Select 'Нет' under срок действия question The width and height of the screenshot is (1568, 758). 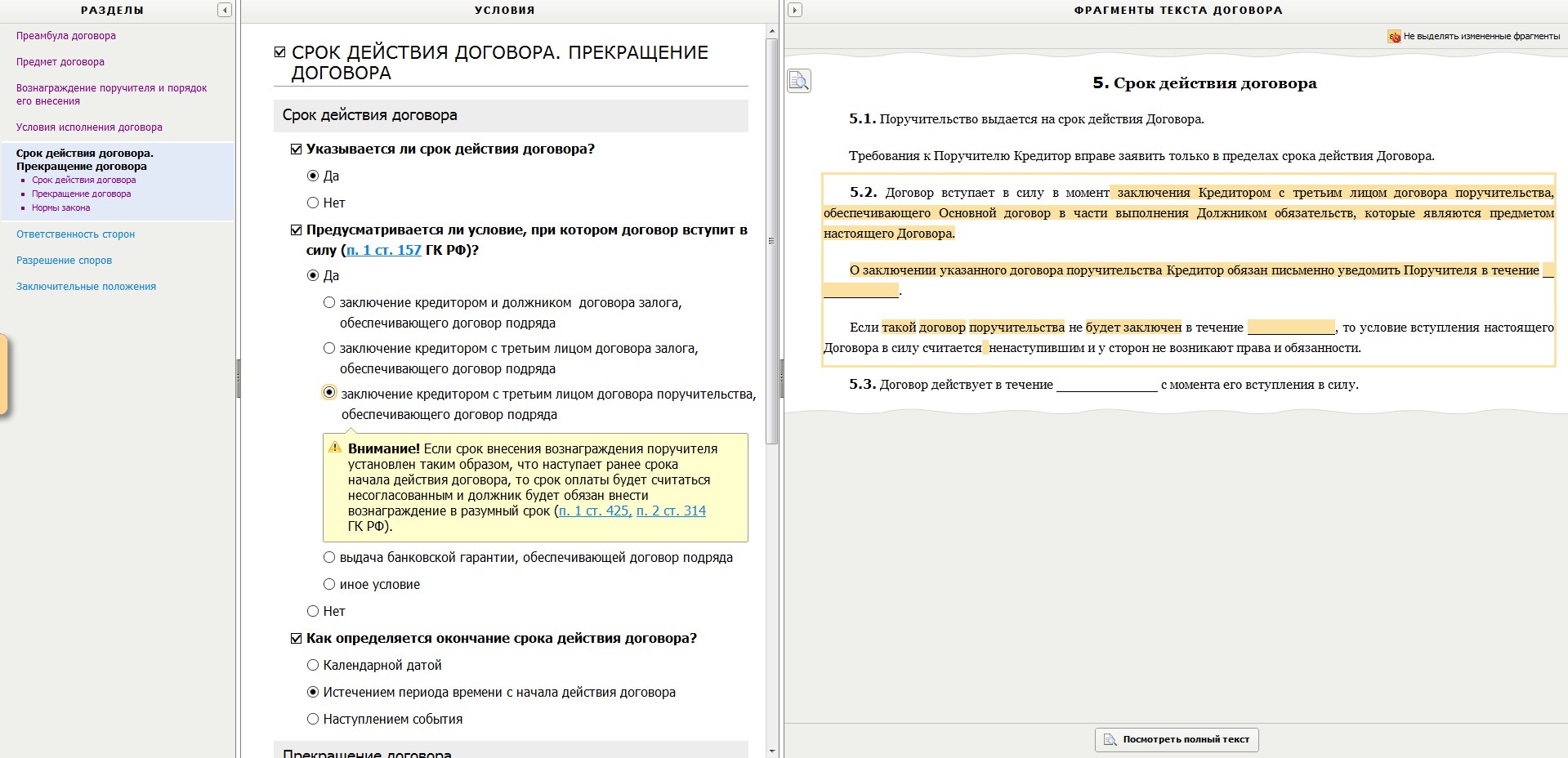pos(312,203)
